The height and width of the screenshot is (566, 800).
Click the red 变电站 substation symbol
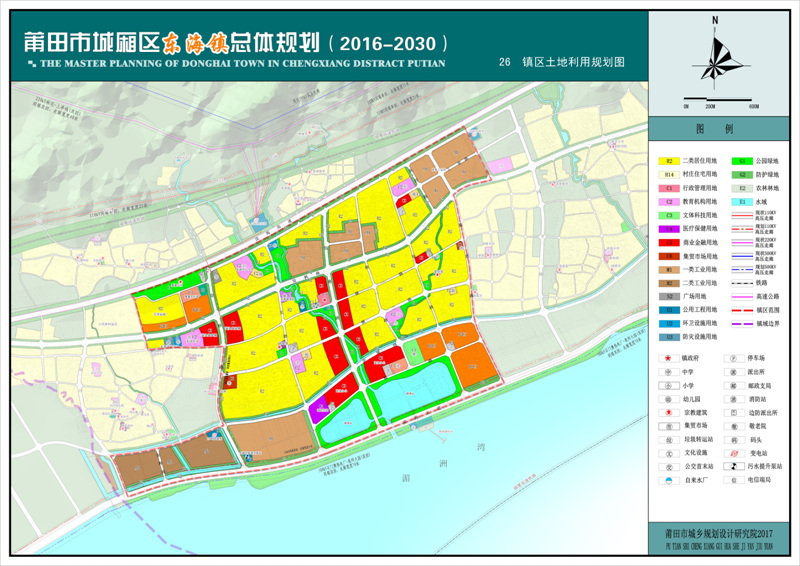click(732, 452)
